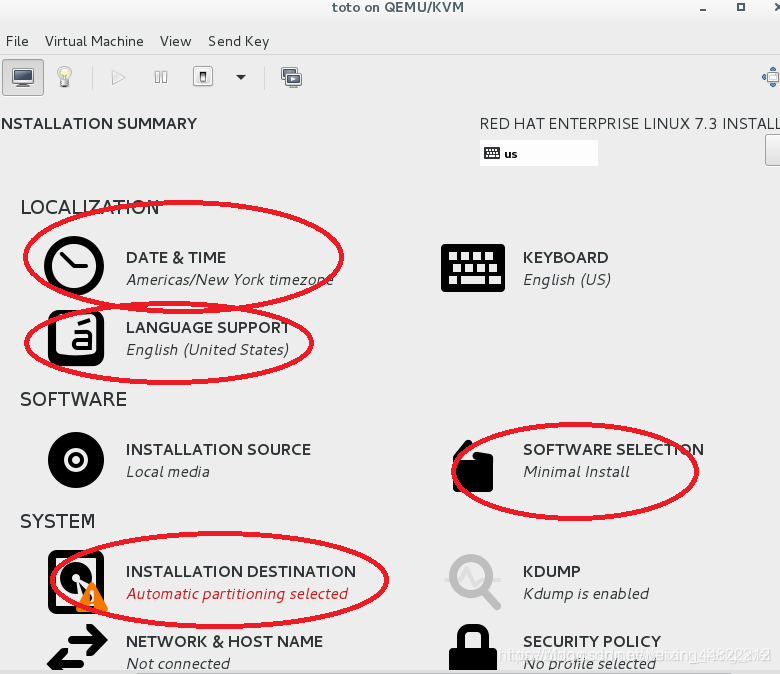
Task: Minimize the toto QEMU/KVM window
Action: pyautogui.click(x=703, y=8)
